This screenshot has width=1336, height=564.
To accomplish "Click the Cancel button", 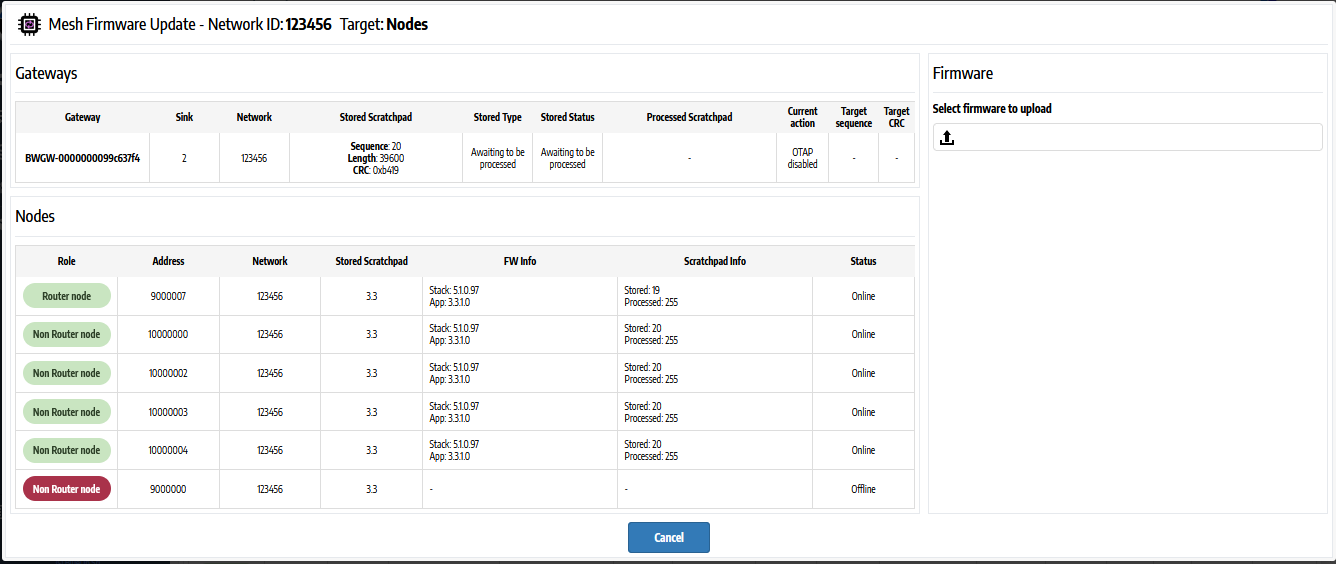I will (x=668, y=537).
